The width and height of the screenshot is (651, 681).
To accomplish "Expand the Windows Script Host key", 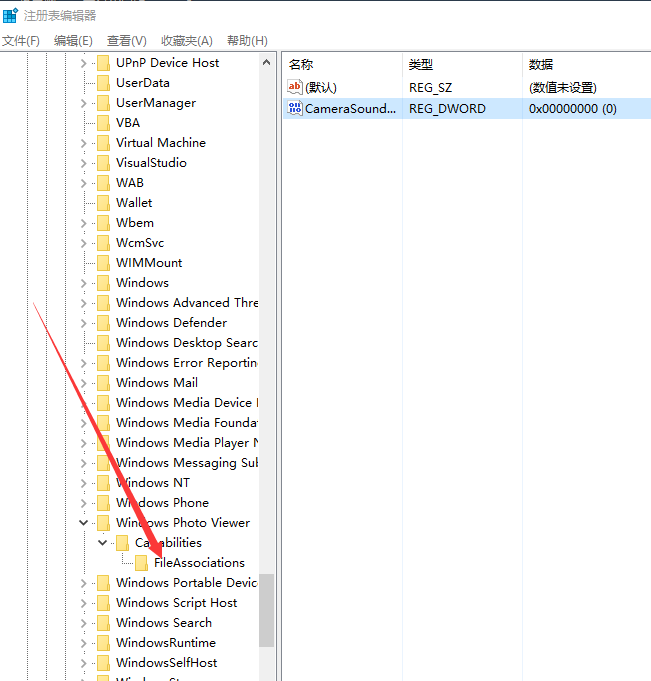I will coord(83,603).
